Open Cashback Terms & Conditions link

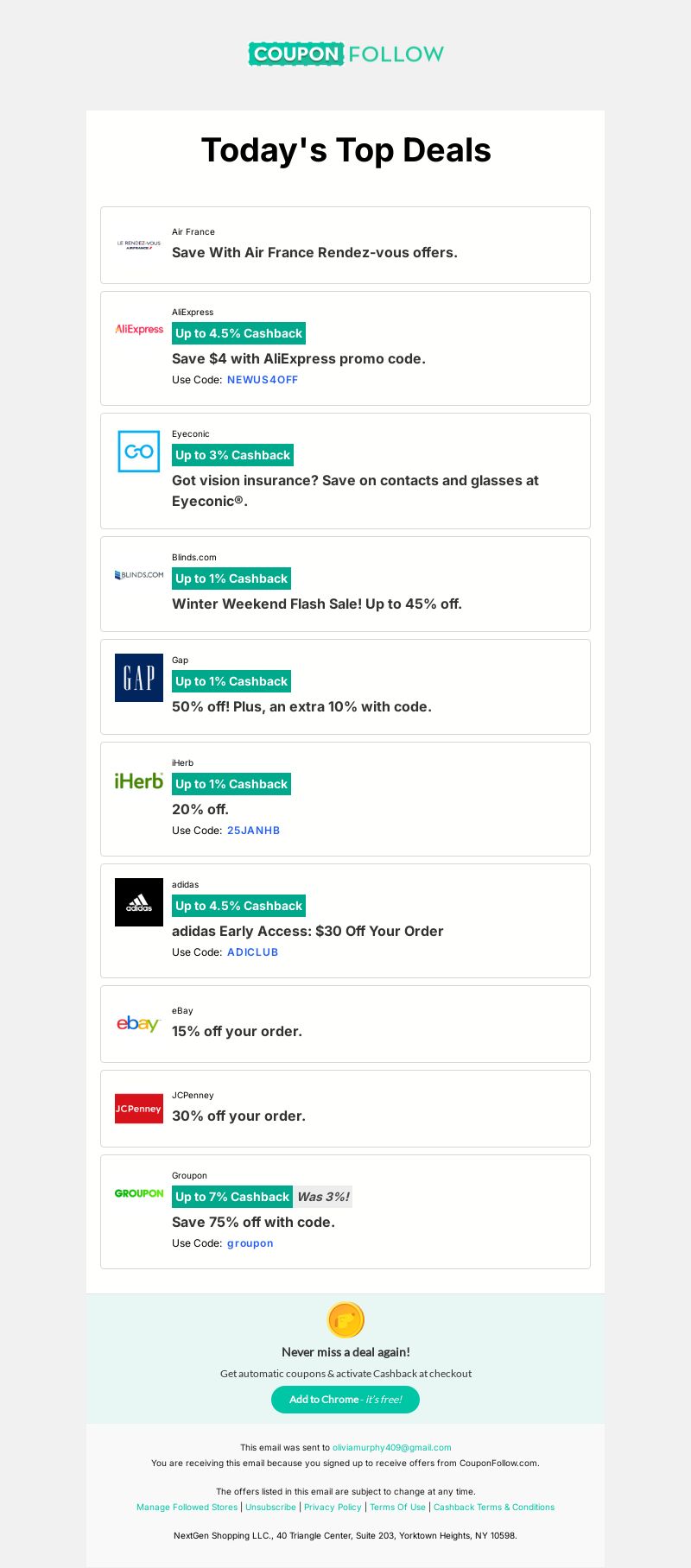[x=494, y=1508]
